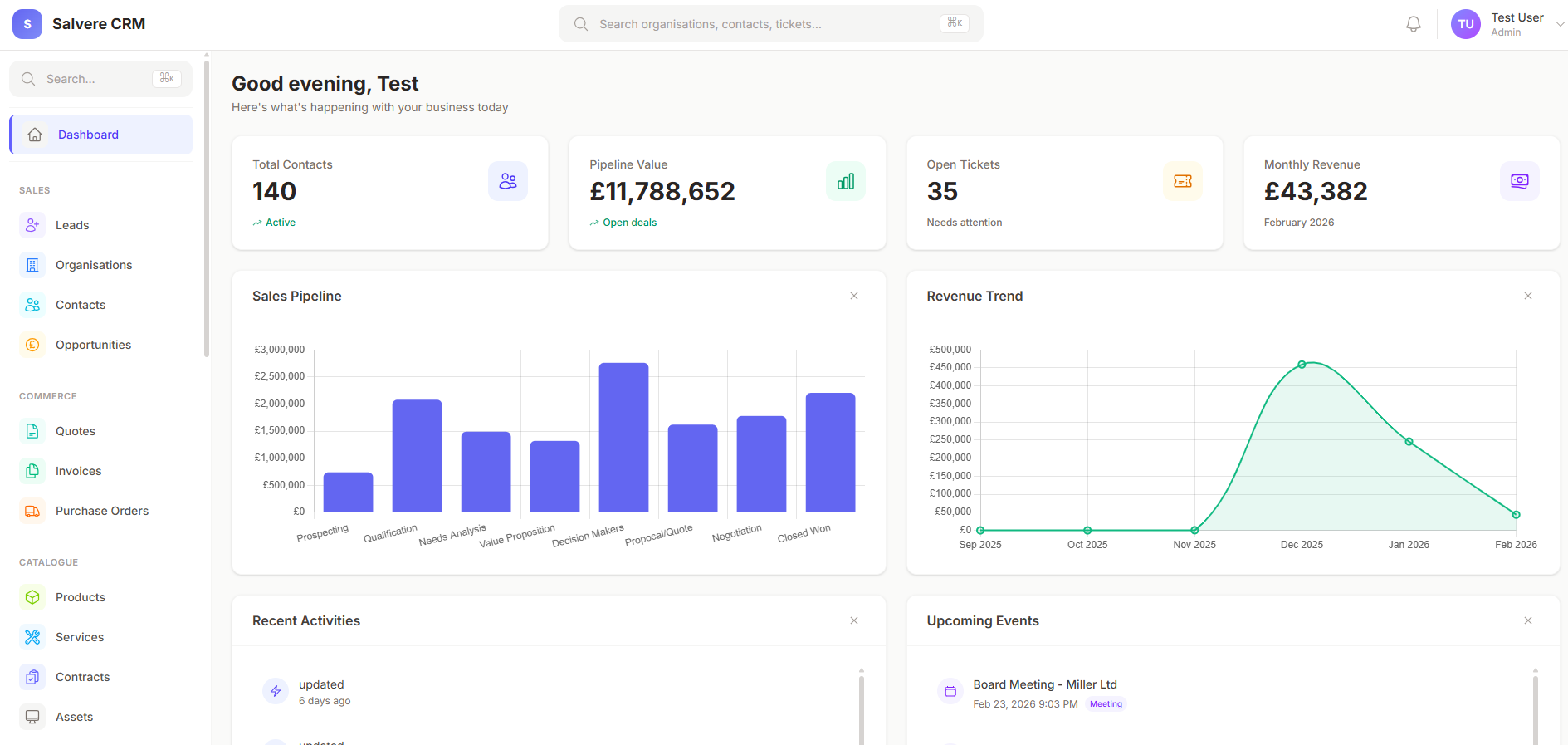This screenshot has width=1568, height=745.
Task: Click the Services tools icon
Action: [x=32, y=637]
